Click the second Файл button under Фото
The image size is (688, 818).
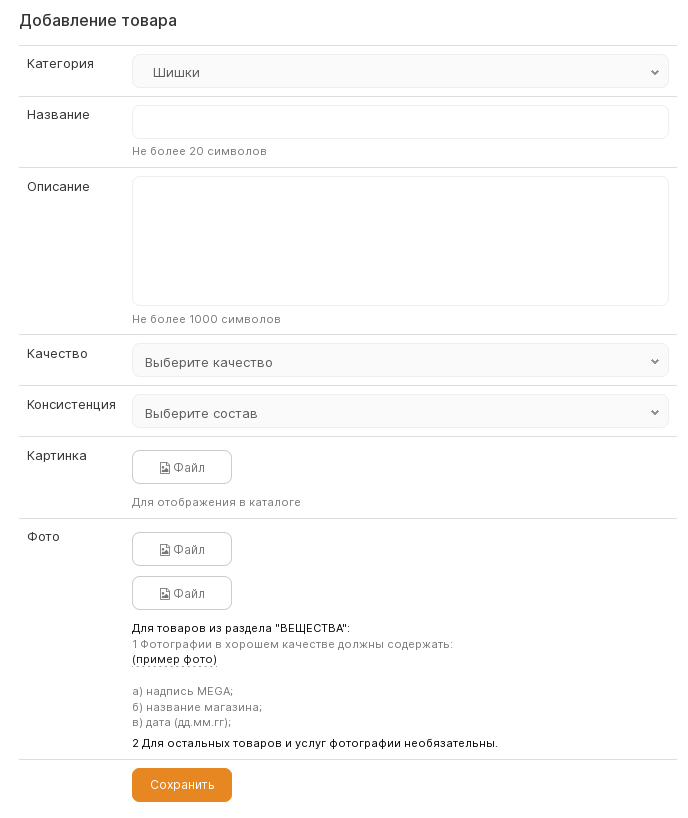[181, 593]
